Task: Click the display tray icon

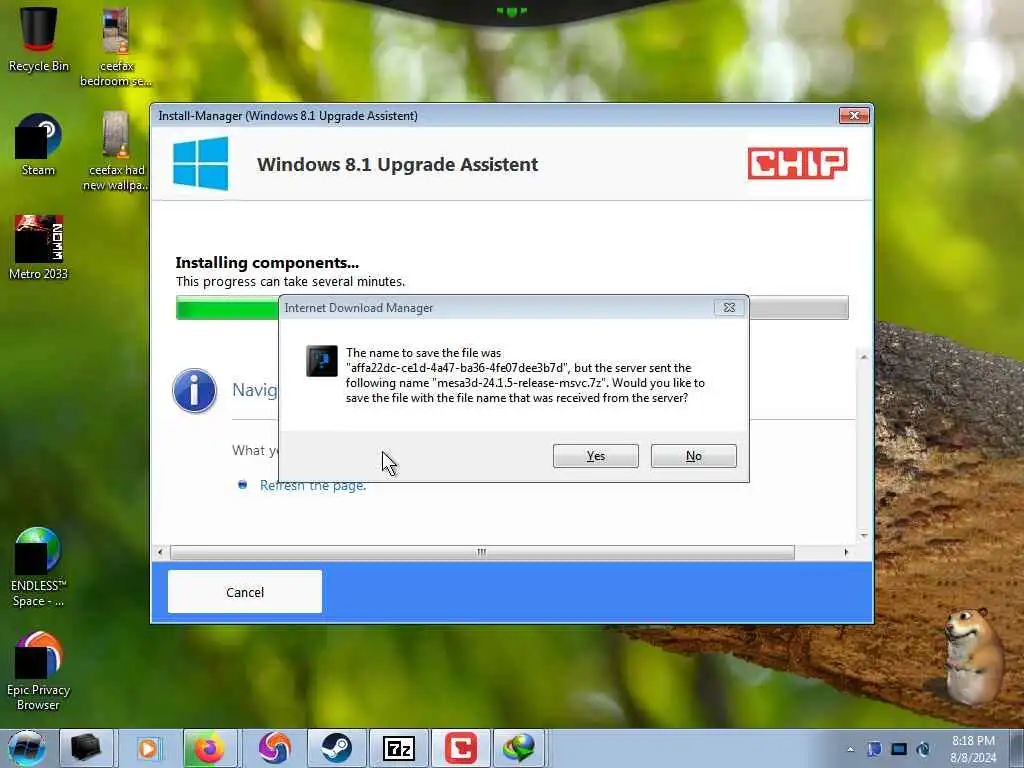Action: pos(899,749)
